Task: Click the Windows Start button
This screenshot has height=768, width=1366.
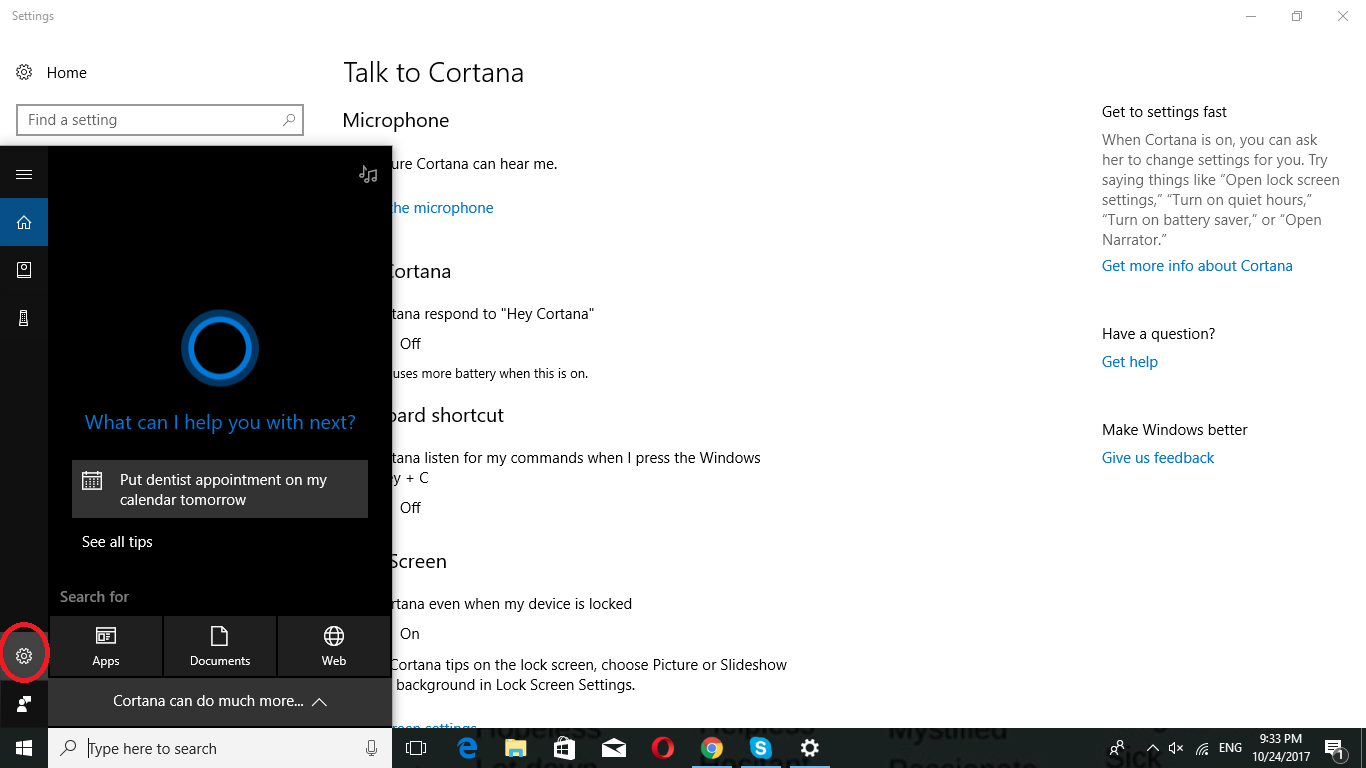Action: [x=24, y=748]
